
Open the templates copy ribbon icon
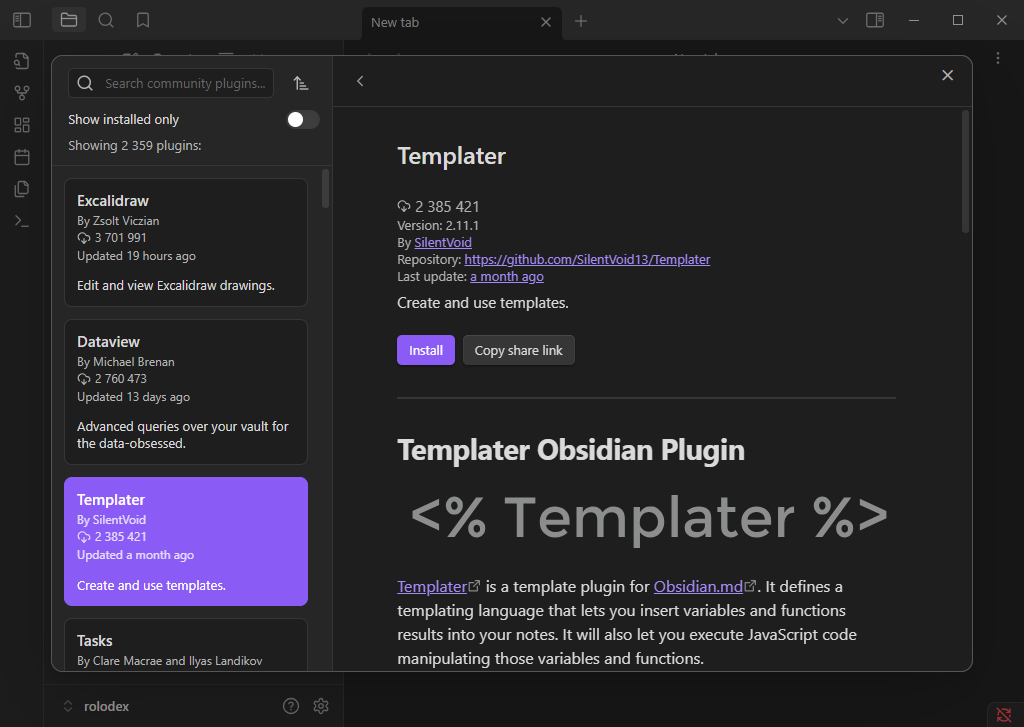(x=22, y=189)
